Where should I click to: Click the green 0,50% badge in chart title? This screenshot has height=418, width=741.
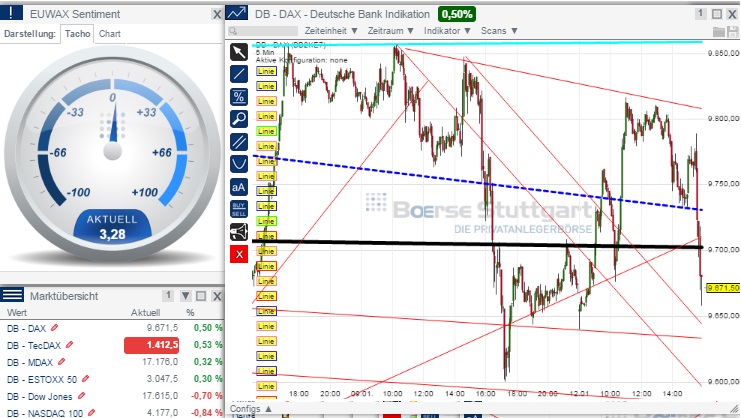tap(457, 14)
